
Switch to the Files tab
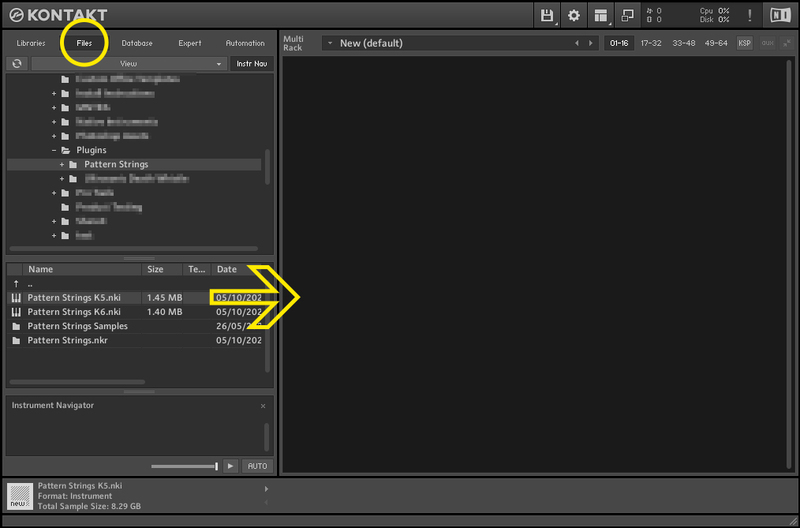click(84, 43)
